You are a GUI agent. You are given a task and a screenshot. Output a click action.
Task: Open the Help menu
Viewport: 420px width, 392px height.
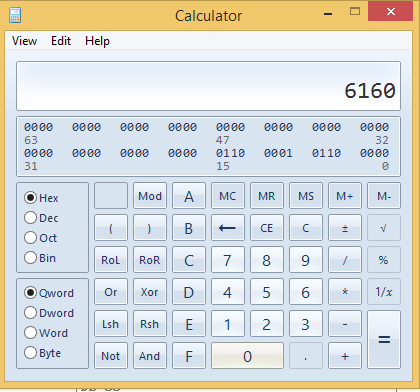(x=97, y=41)
